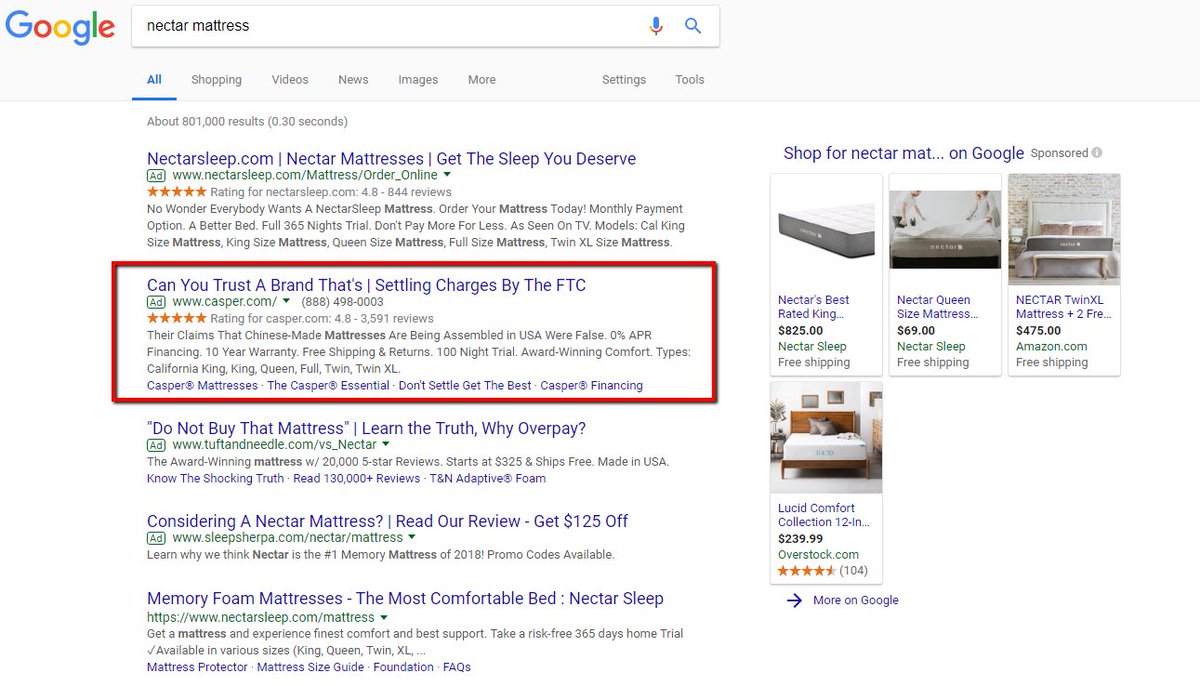Screen dimensions: 1200x686
Task: Open the Images tab
Action: [418, 80]
